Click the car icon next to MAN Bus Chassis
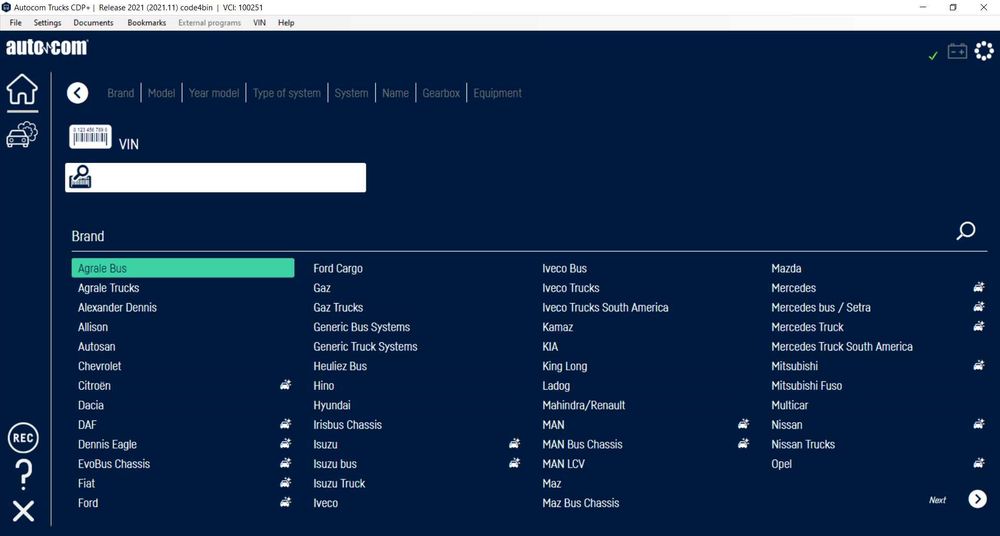Image resolution: width=1000 pixels, height=536 pixels. [x=744, y=443]
